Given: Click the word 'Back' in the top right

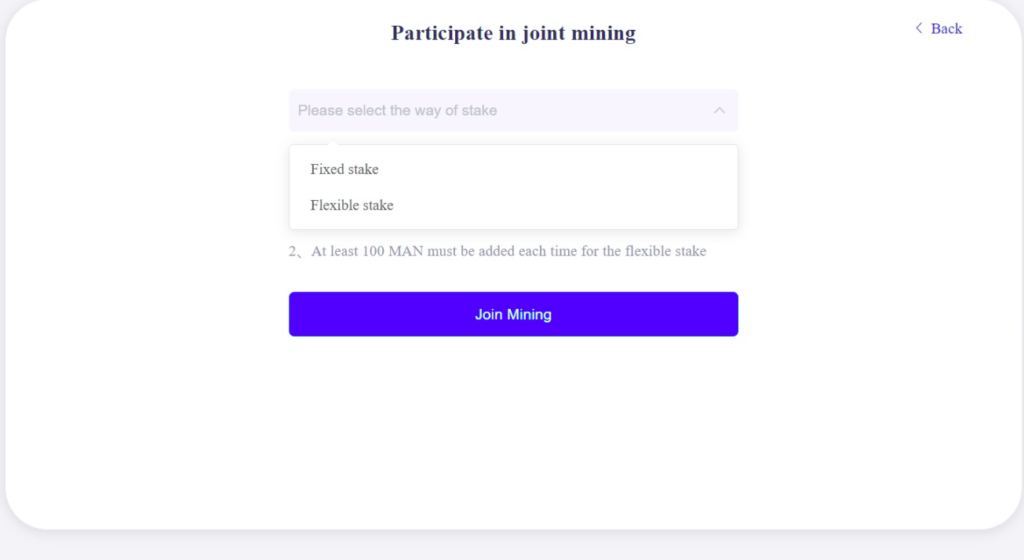Looking at the screenshot, I should (946, 28).
